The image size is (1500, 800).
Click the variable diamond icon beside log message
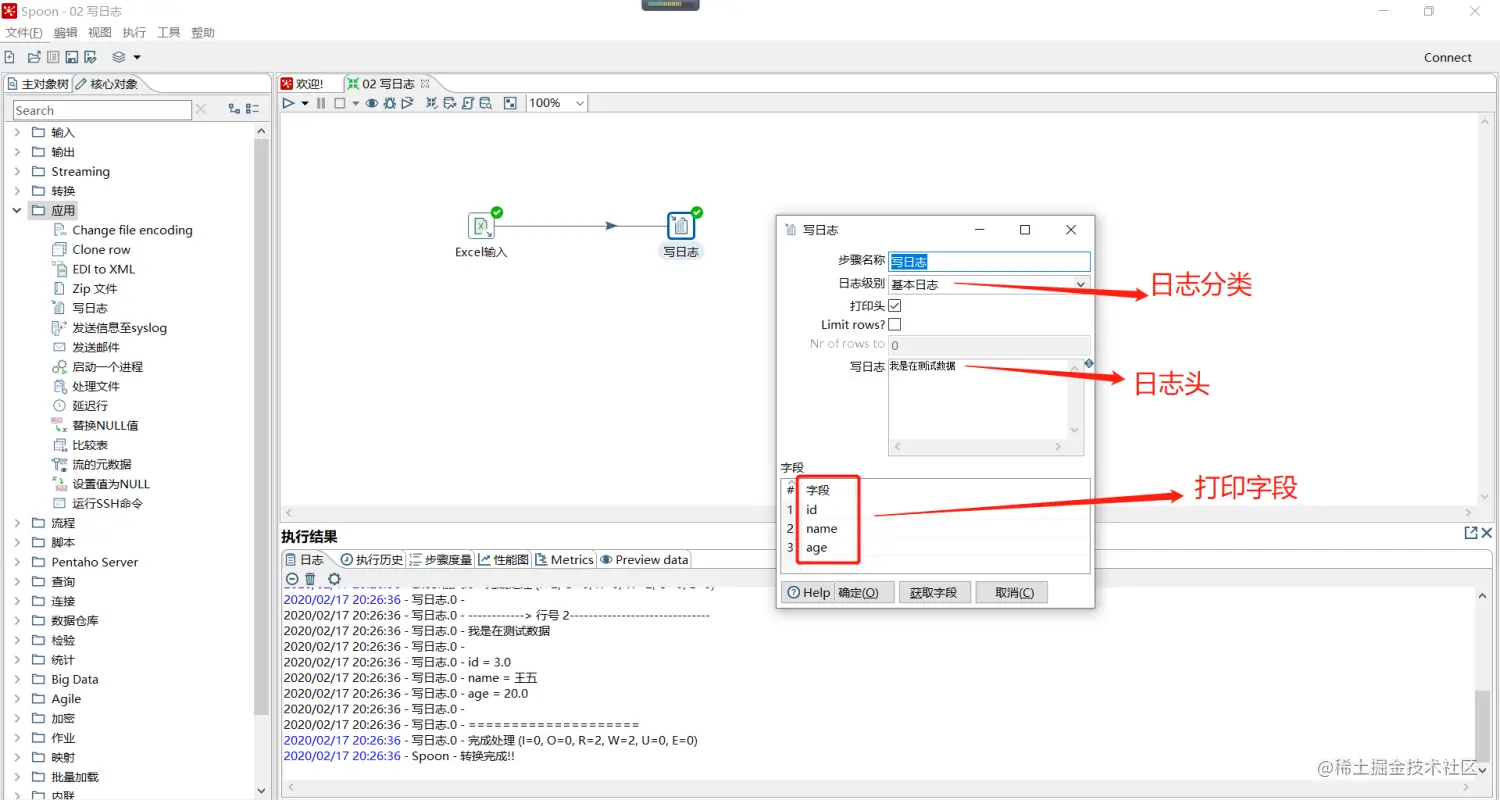[1089, 364]
